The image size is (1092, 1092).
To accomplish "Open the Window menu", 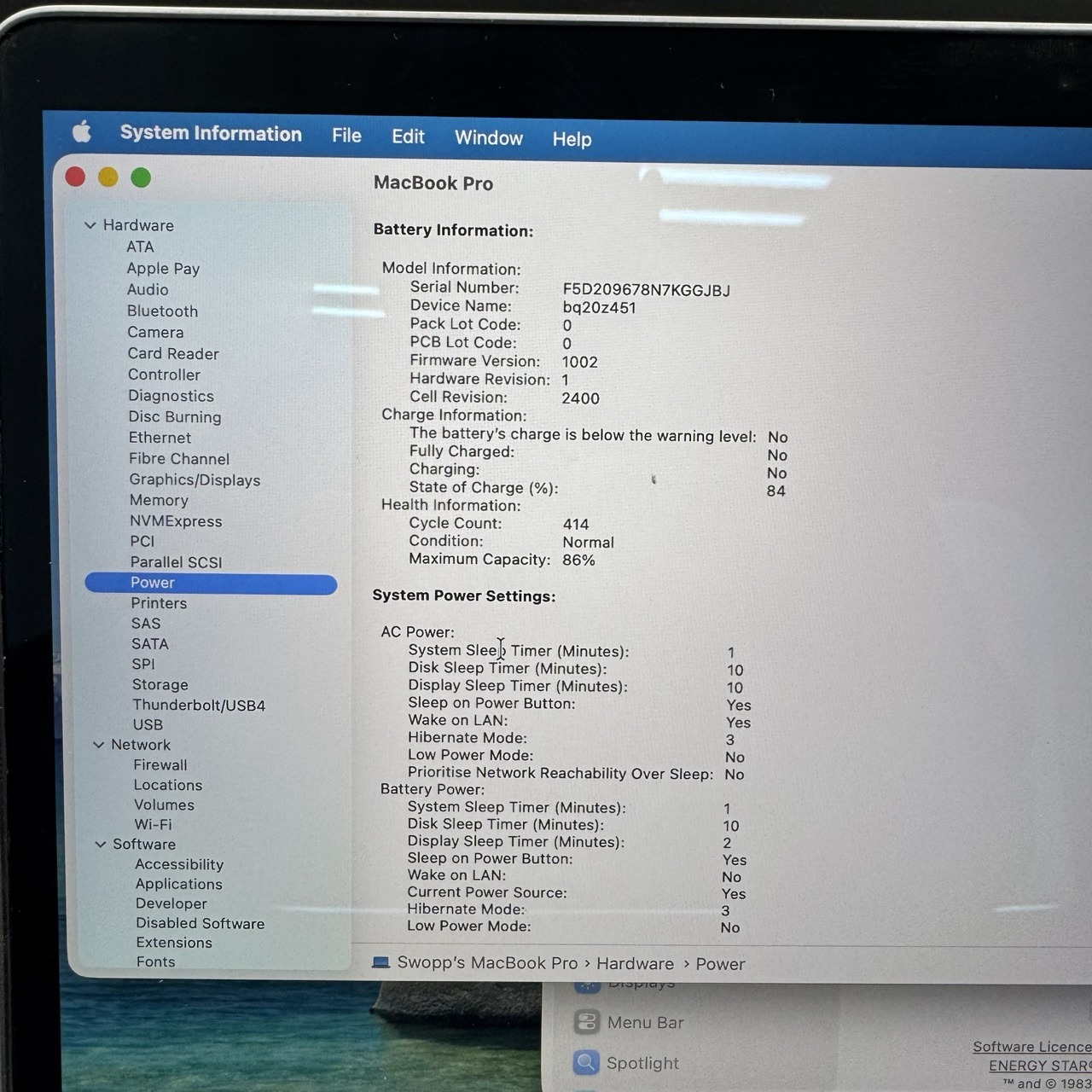I will pos(488,137).
